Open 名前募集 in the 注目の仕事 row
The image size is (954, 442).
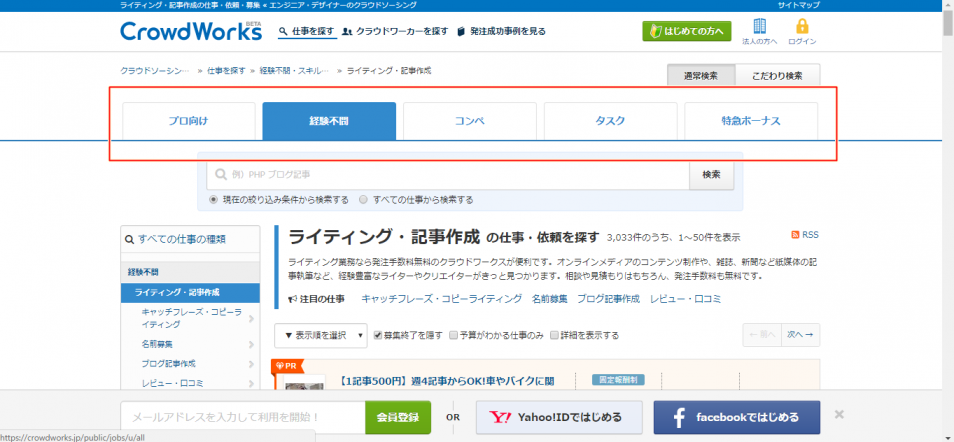pos(549,299)
